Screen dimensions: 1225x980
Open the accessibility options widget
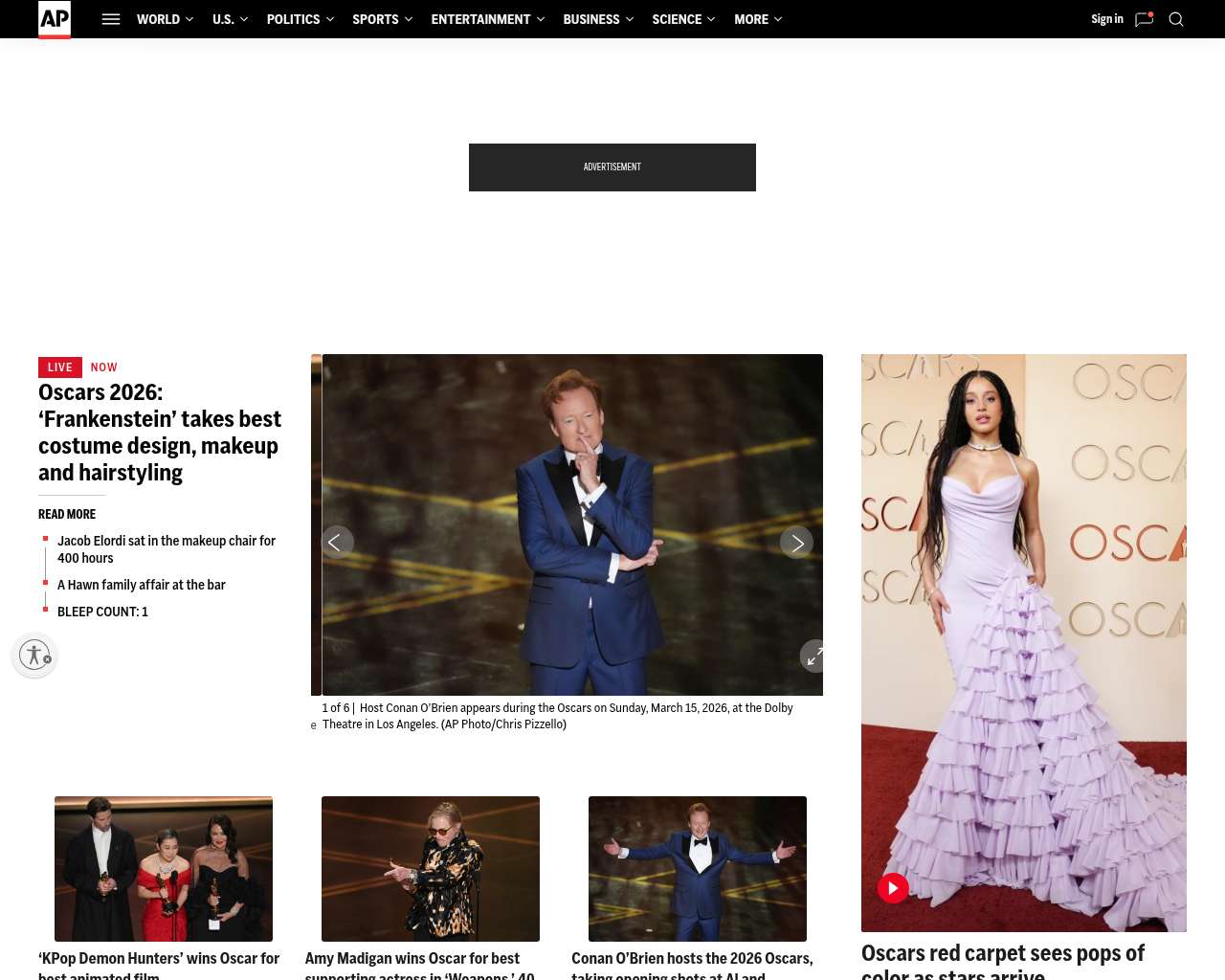[34, 655]
